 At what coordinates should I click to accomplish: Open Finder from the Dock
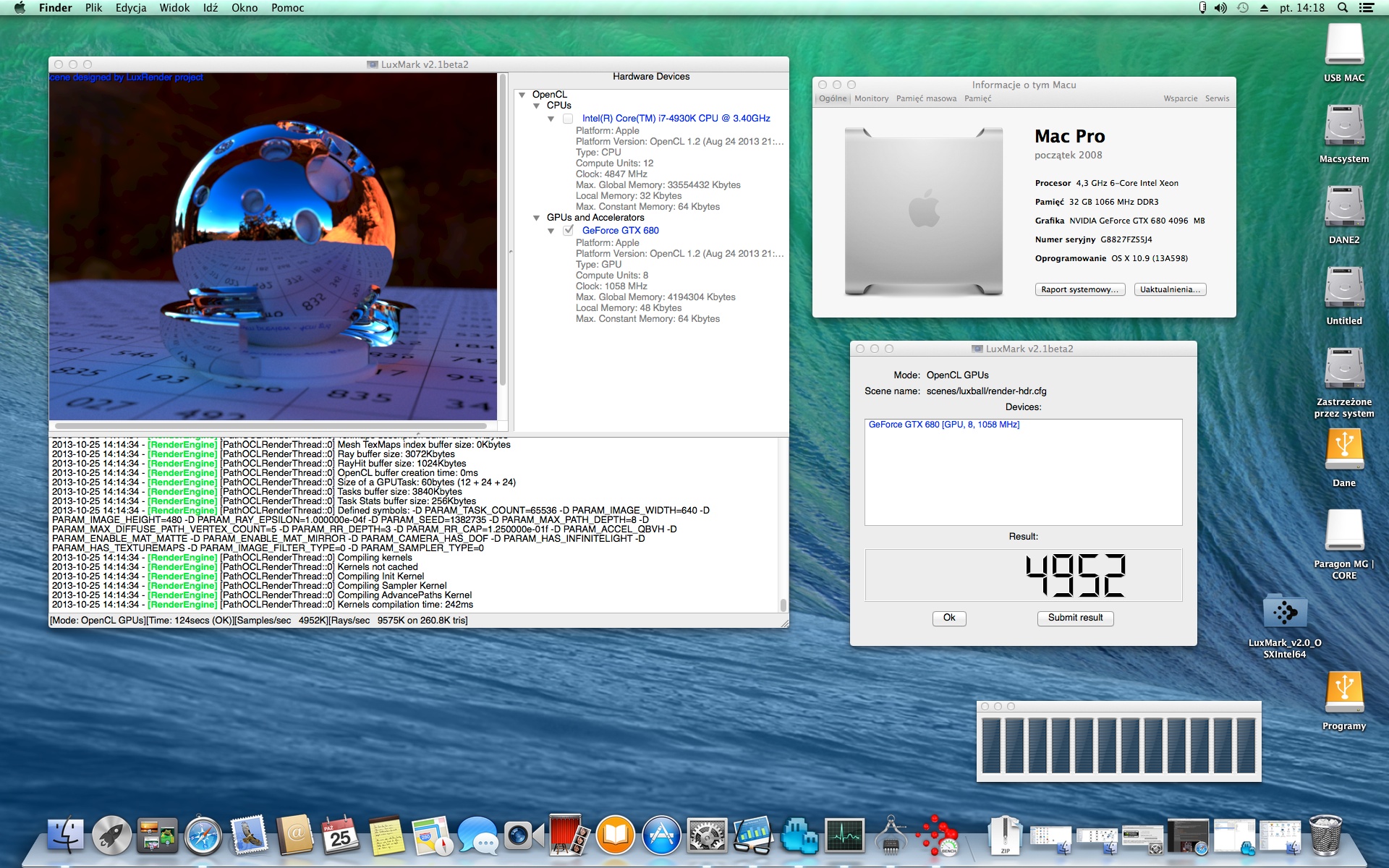click(65, 835)
